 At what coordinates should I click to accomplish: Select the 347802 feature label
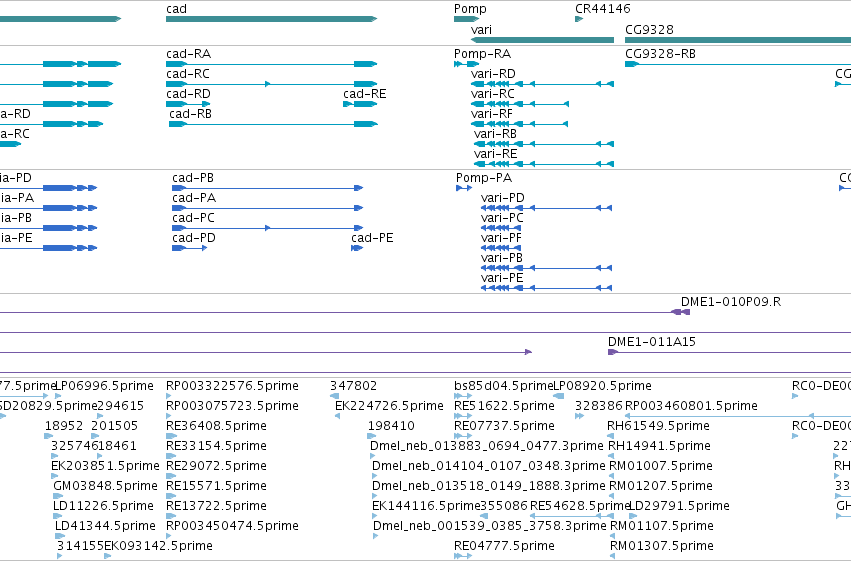click(353, 386)
